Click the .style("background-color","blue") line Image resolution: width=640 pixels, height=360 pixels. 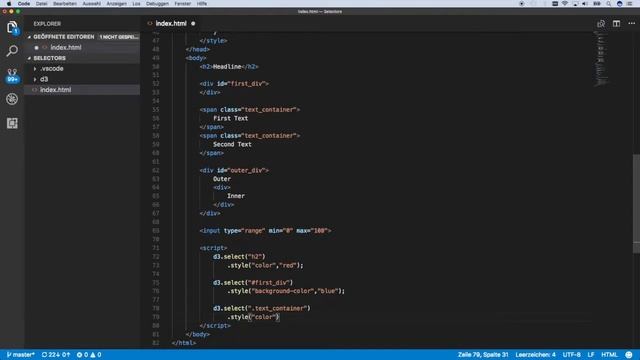[x=286, y=291]
